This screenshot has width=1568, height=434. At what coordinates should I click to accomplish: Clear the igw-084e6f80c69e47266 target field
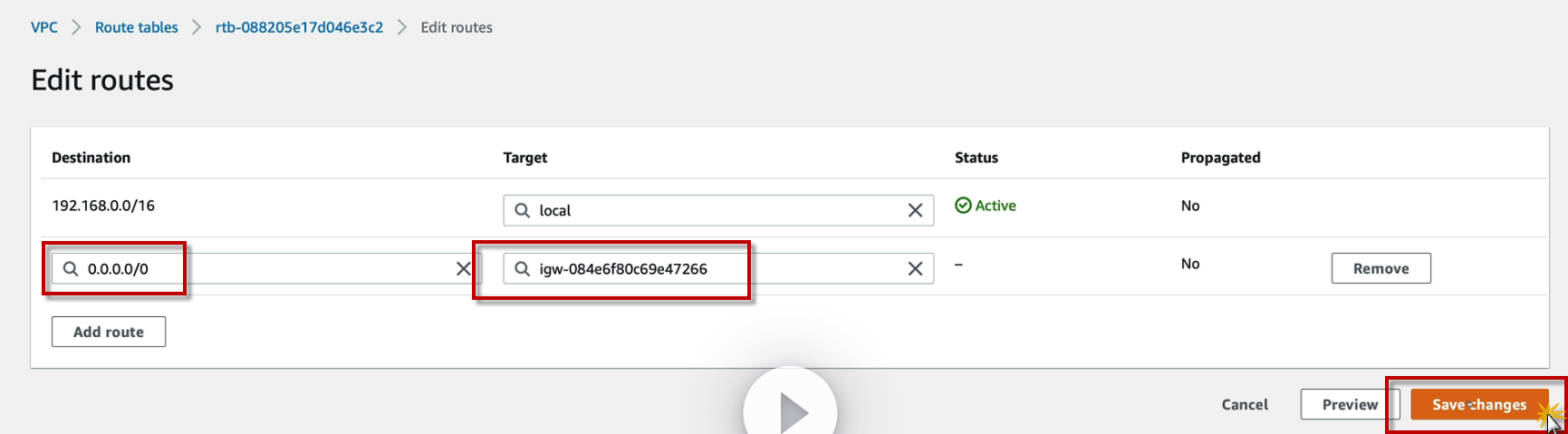tap(915, 269)
